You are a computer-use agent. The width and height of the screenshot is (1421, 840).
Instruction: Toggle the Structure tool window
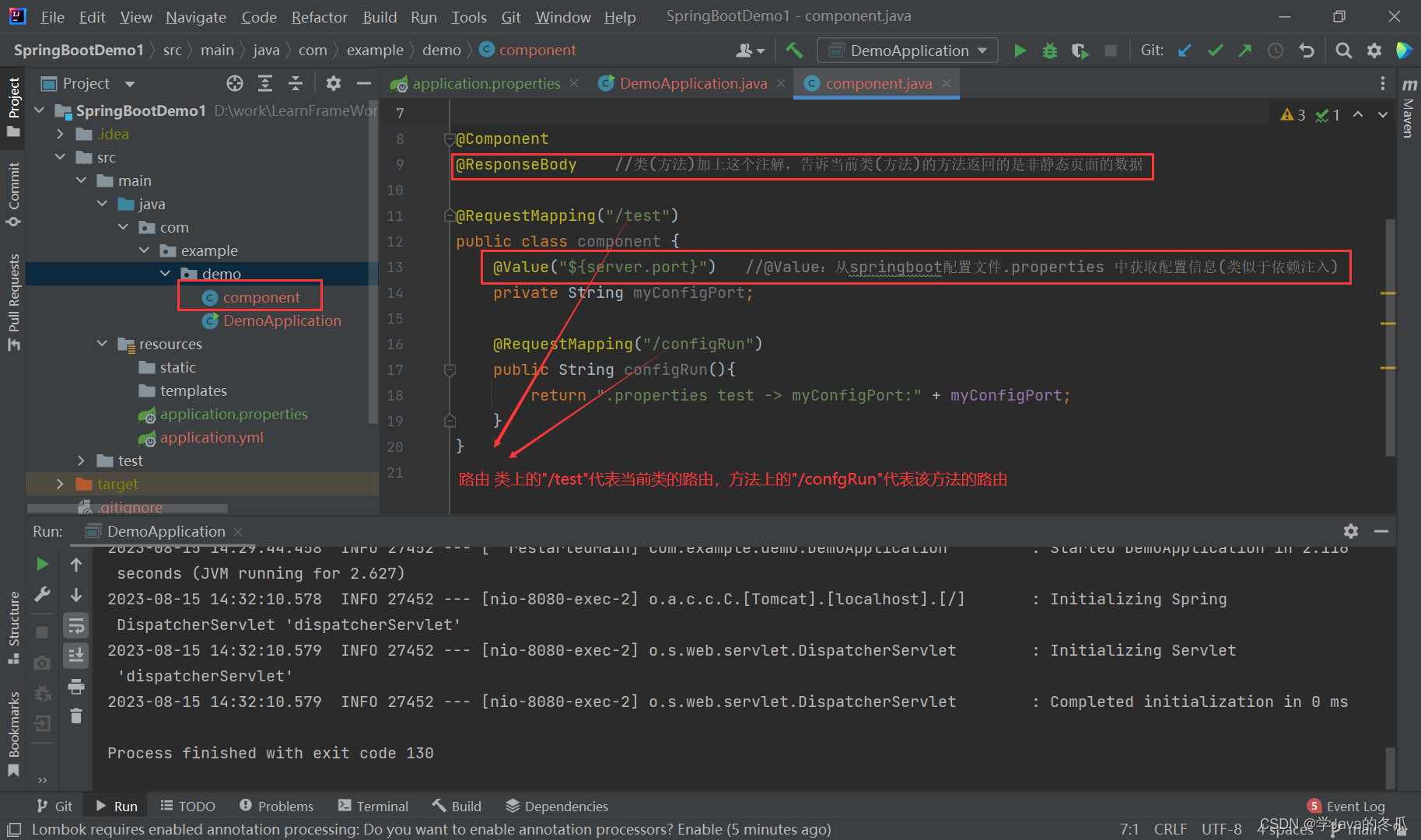pyautogui.click(x=13, y=627)
